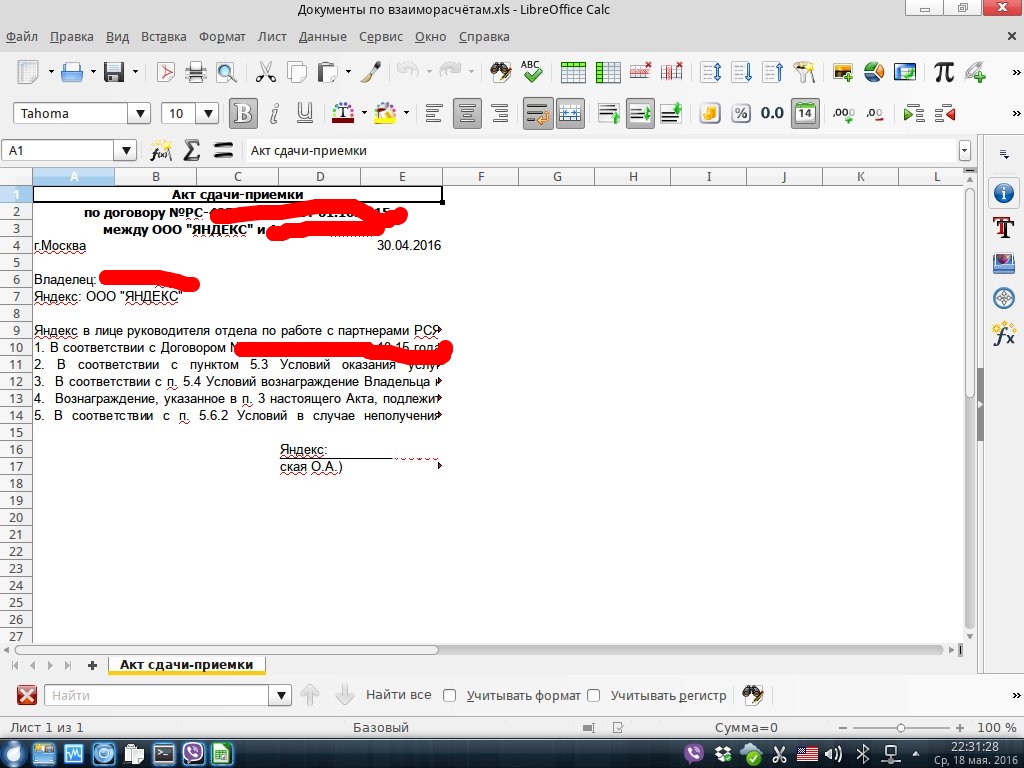Open the Name Box A1 dropdown
Viewport: 1024px width, 768px height.
click(x=125, y=151)
